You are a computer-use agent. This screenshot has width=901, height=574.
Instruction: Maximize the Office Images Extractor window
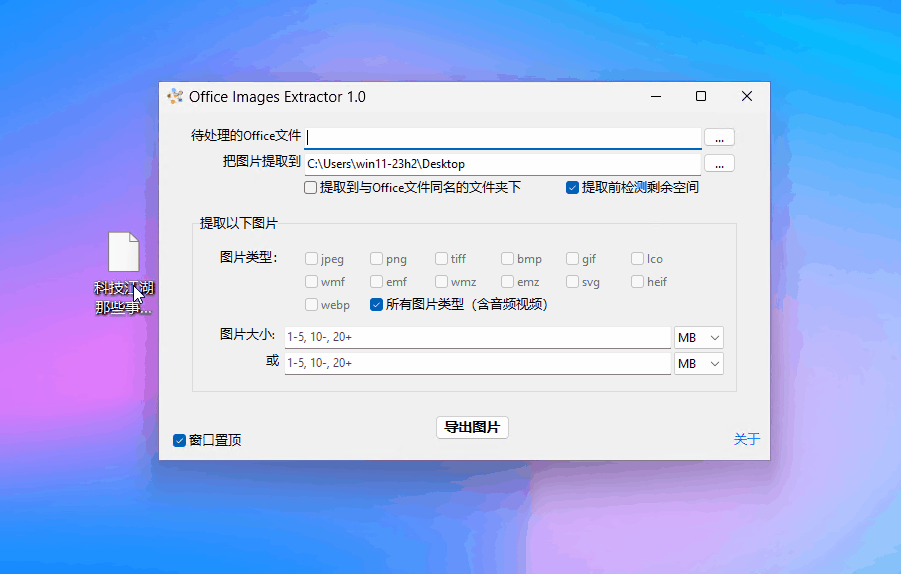(700, 97)
